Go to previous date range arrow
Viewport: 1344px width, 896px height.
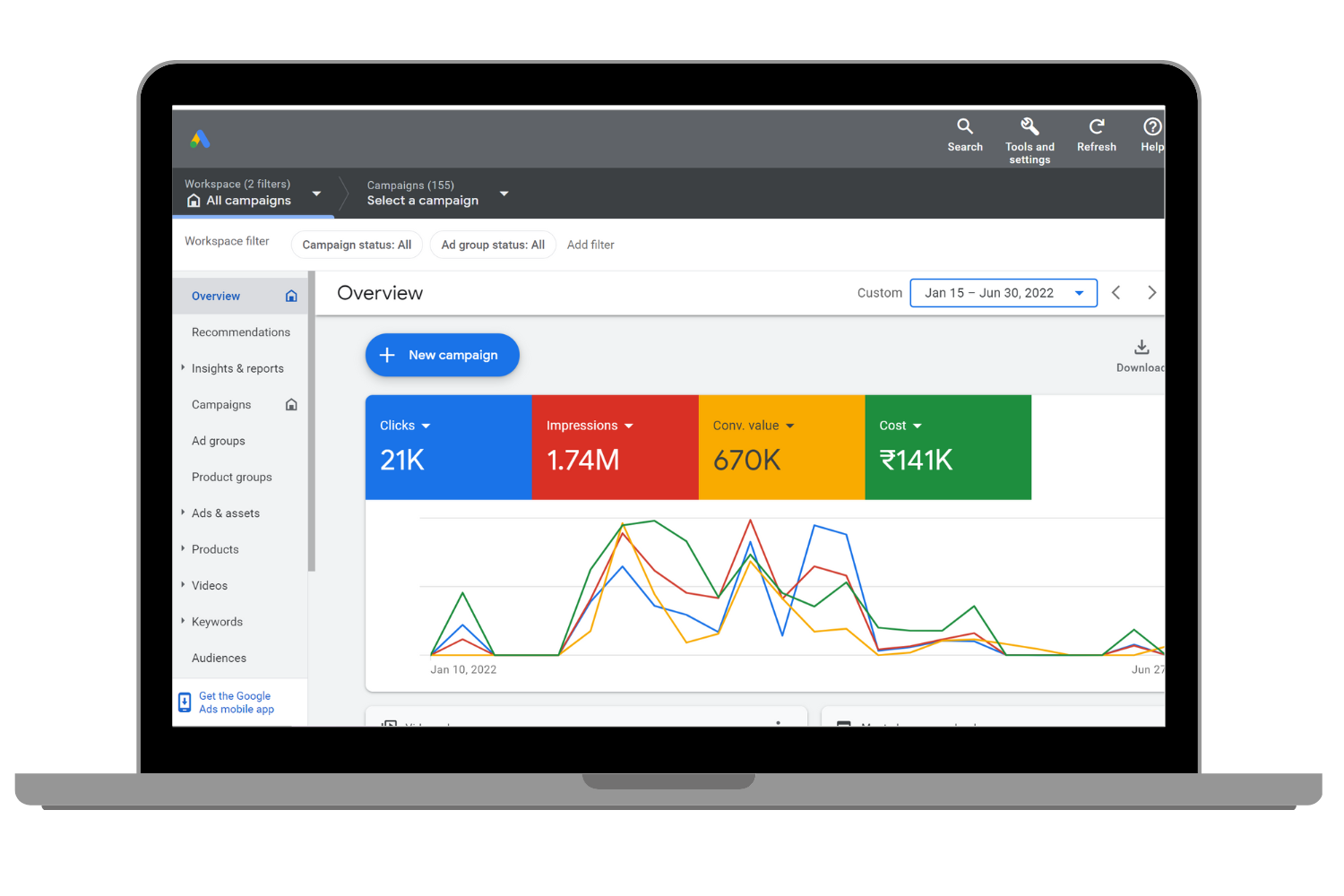[1116, 293]
